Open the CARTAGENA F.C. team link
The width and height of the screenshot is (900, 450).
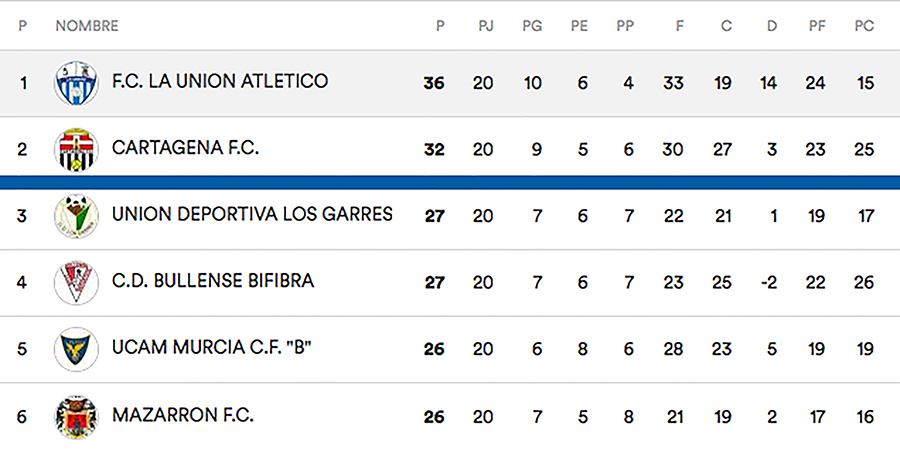pyautogui.click(x=185, y=148)
